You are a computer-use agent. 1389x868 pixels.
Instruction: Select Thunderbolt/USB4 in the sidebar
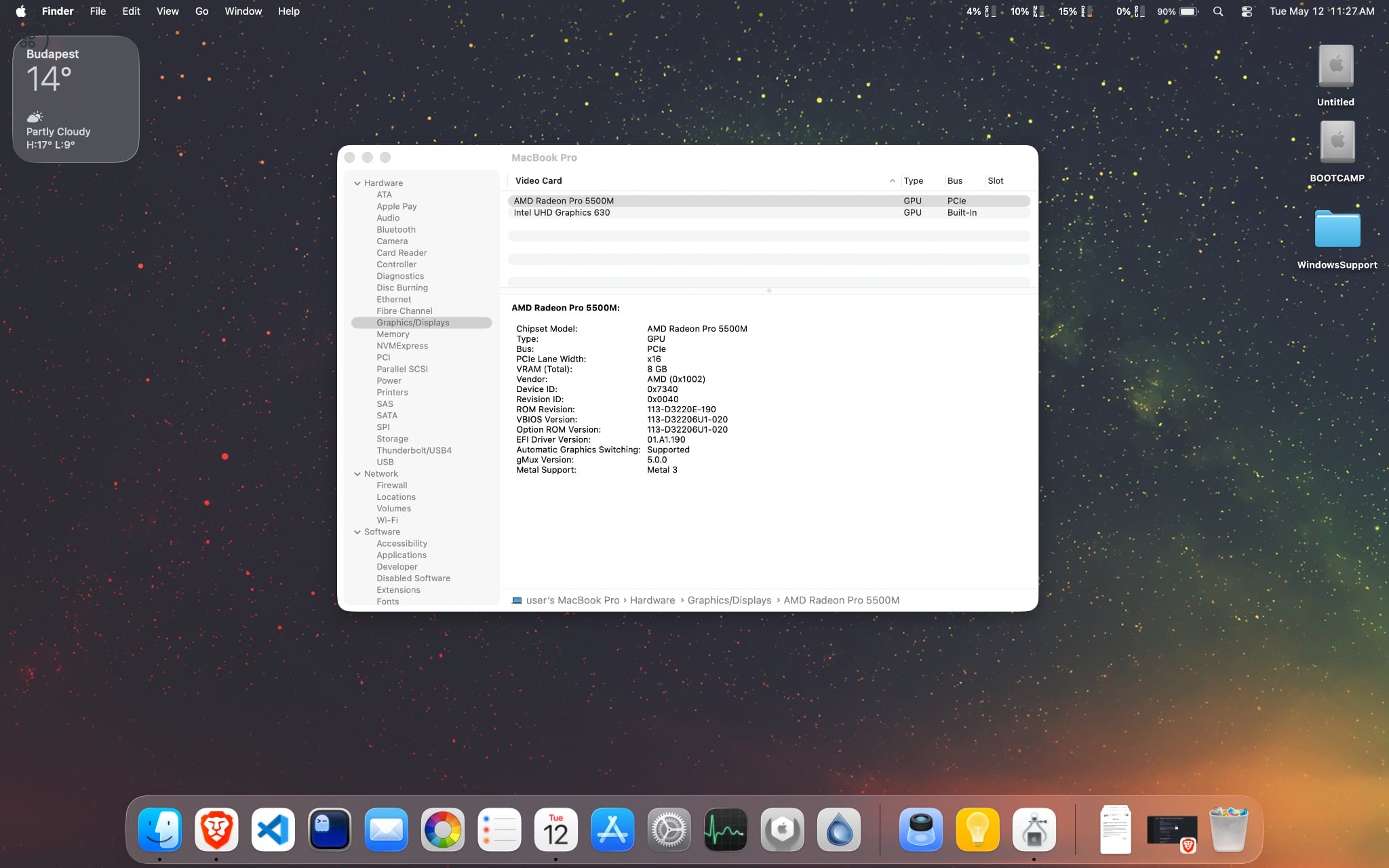(x=414, y=450)
